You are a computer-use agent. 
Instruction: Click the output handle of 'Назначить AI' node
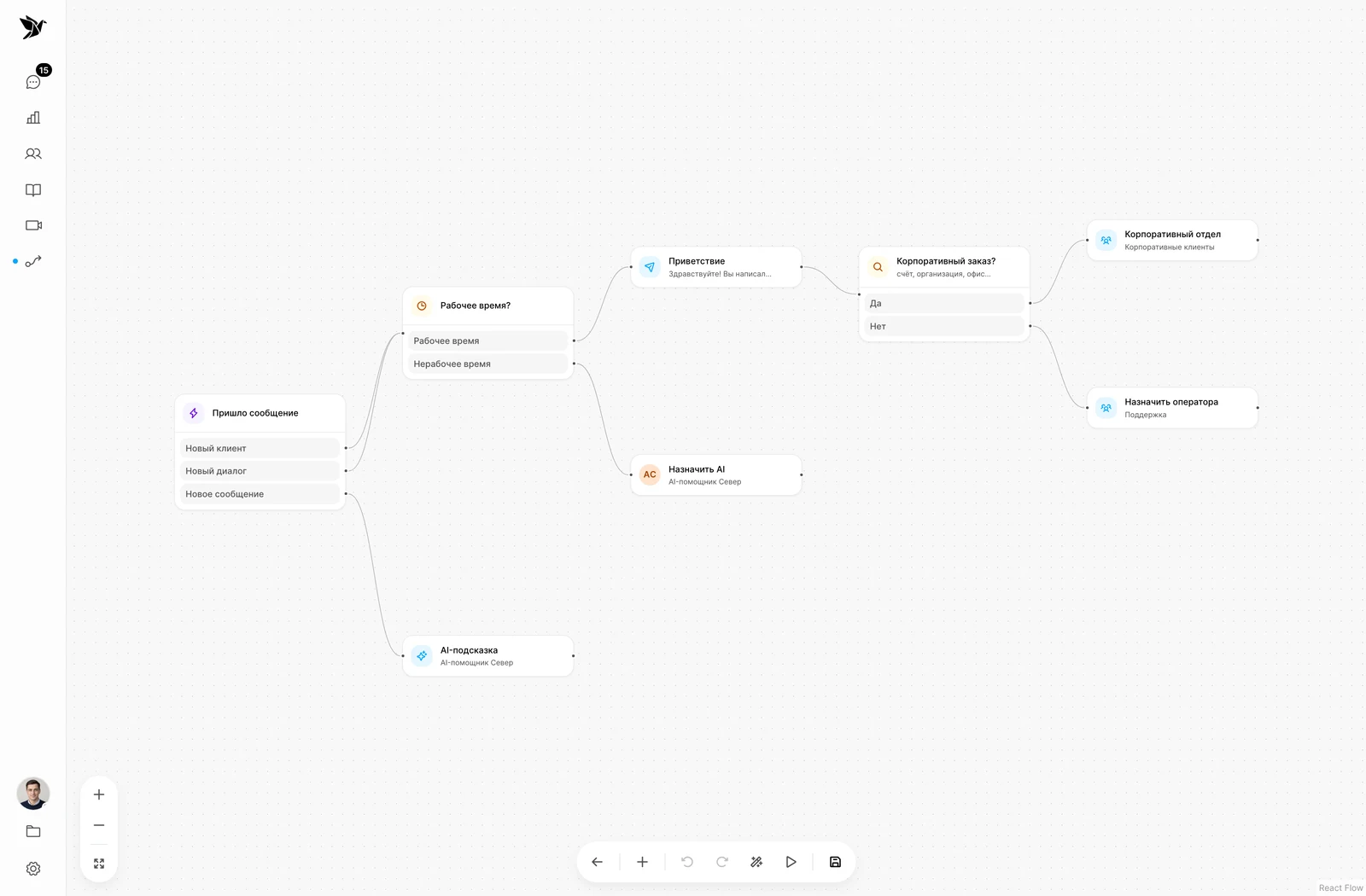pos(801,474)
